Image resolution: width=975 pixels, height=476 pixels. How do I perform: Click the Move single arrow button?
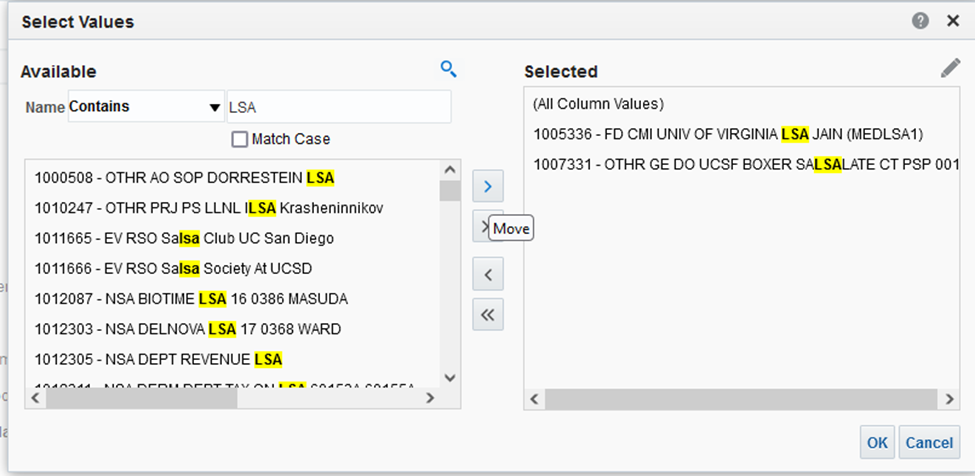coord(488,186)
